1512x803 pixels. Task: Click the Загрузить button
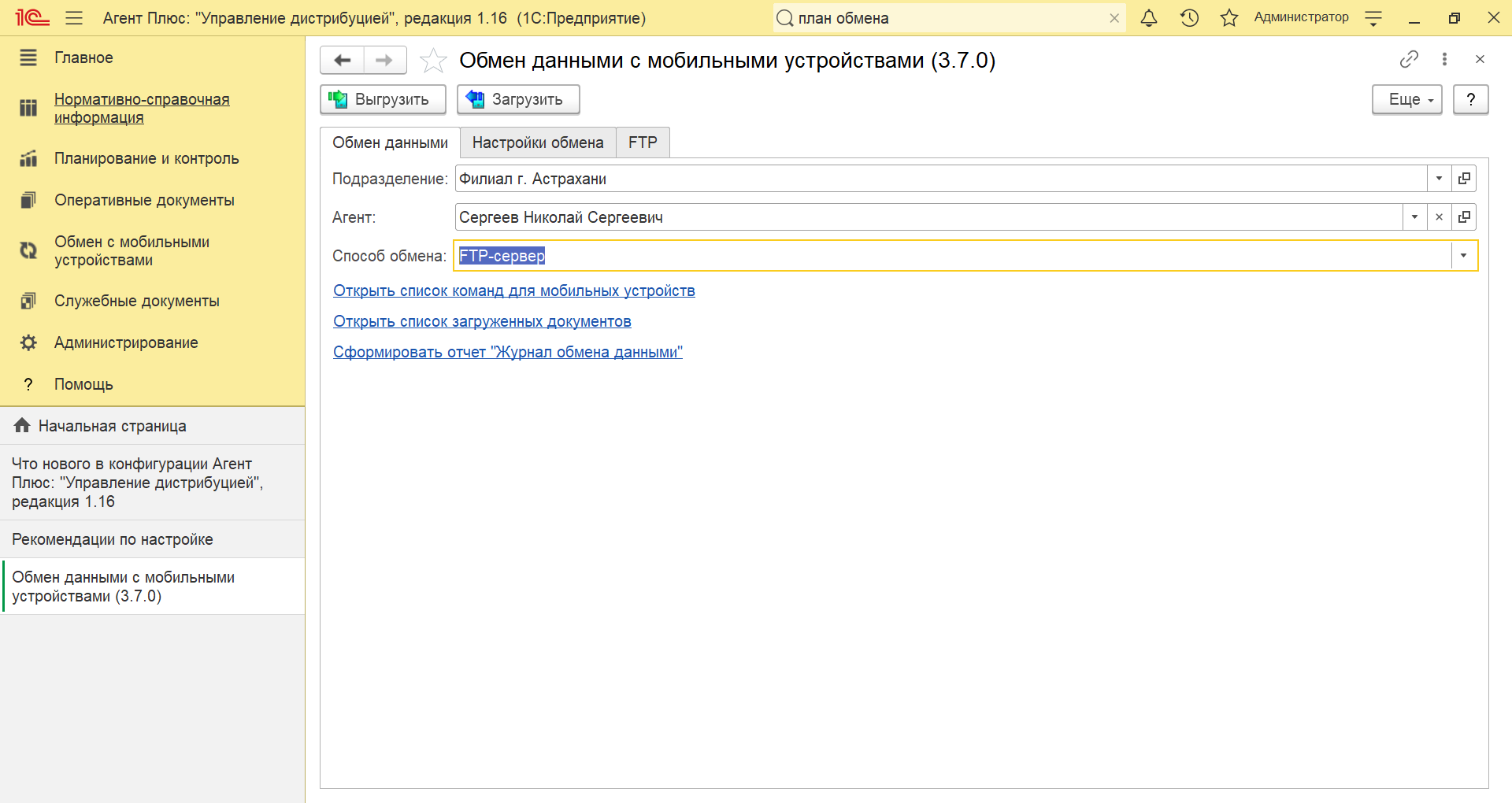point(518,100)
